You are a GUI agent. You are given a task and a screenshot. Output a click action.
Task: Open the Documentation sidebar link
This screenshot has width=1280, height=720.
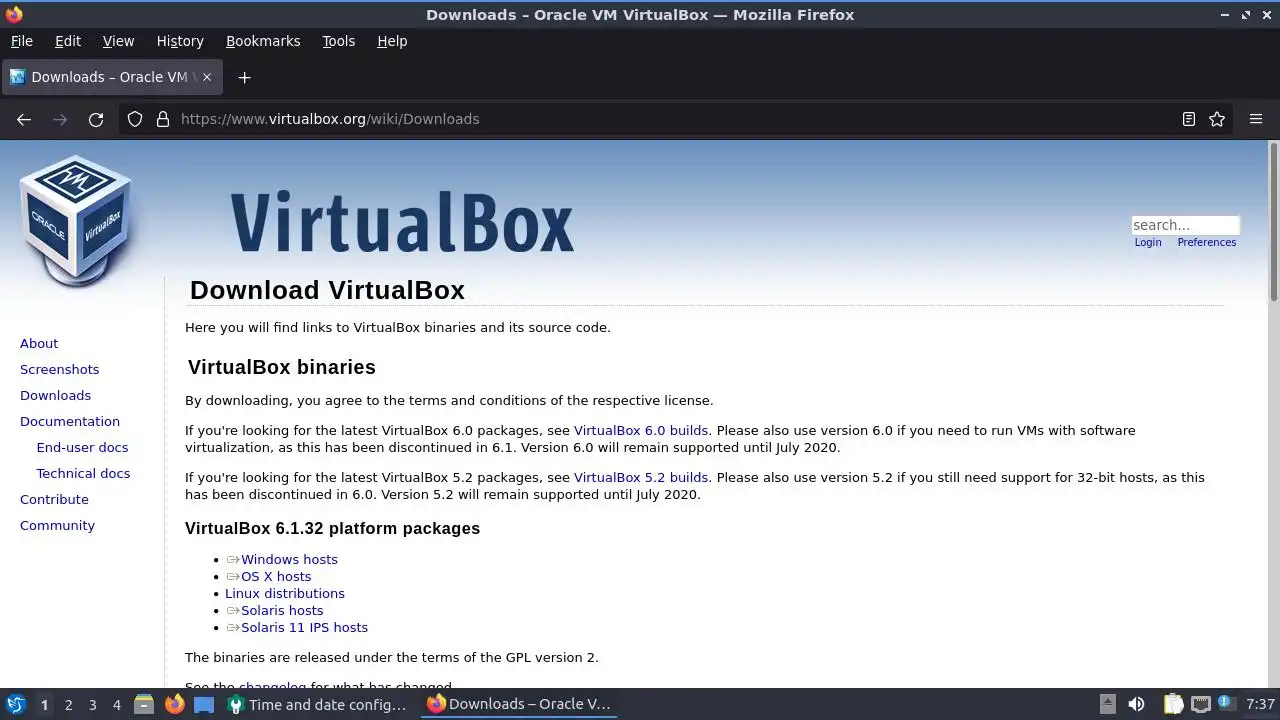pos(70,421)
